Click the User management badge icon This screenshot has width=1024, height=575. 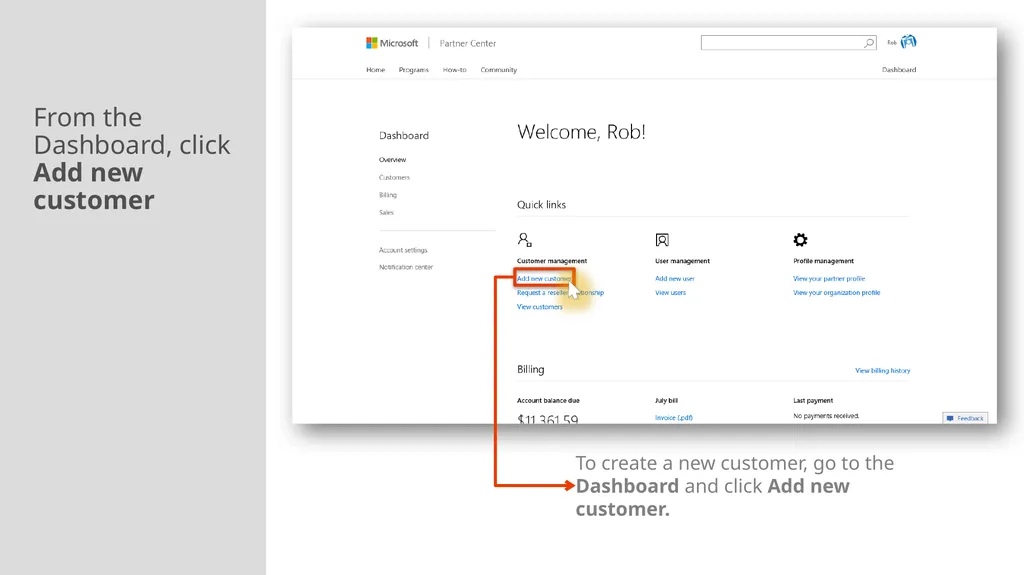tap(662, 240)
